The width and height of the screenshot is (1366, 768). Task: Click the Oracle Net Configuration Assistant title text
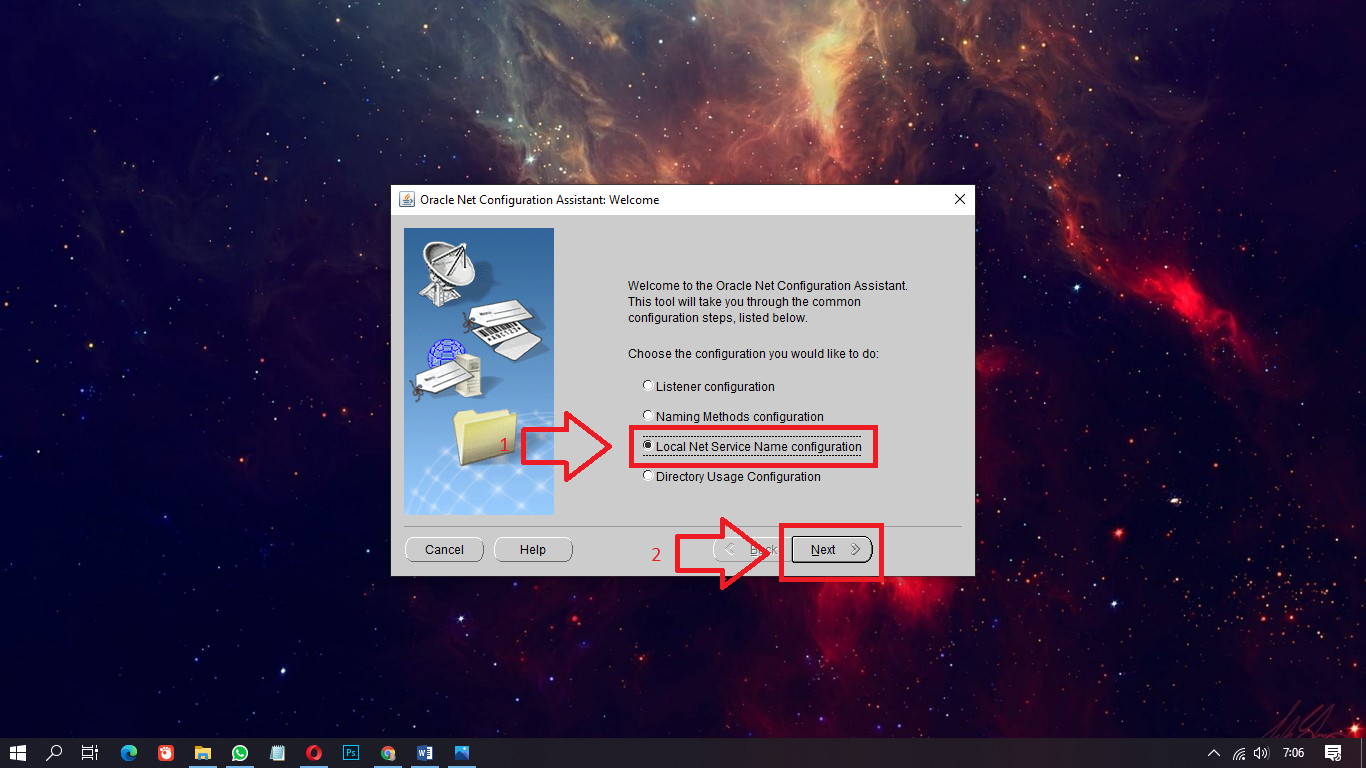click(539, 200)
